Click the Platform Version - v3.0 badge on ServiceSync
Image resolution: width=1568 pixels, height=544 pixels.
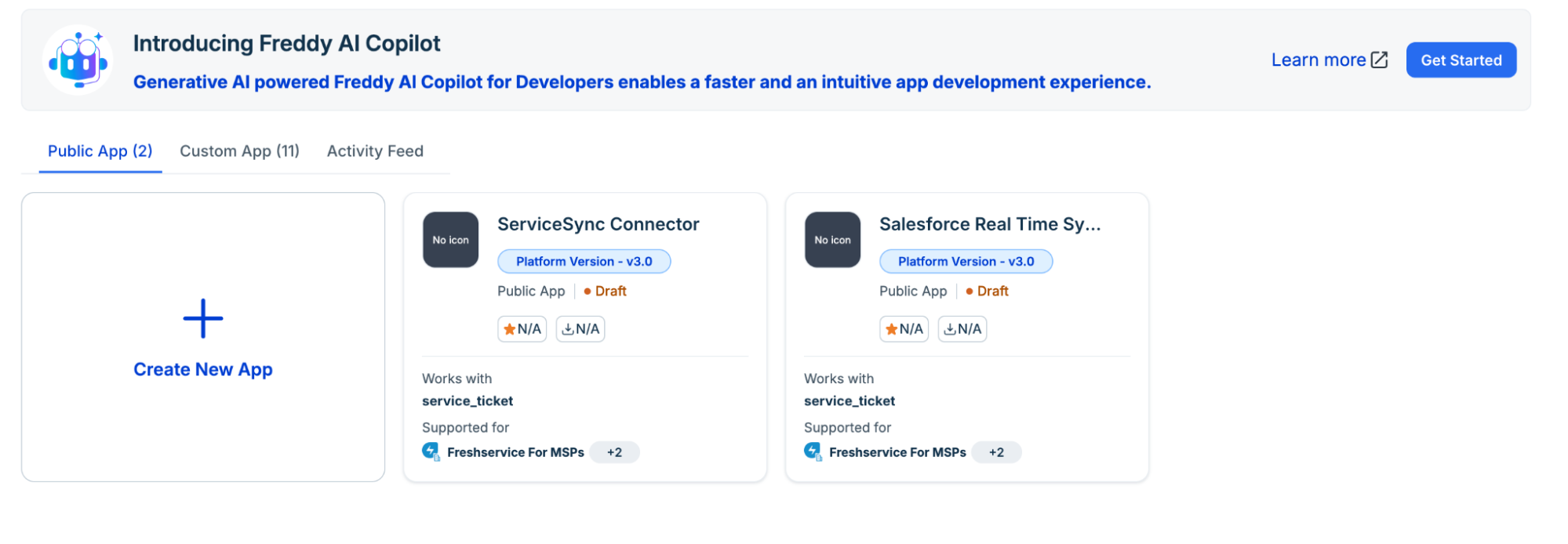584,261
